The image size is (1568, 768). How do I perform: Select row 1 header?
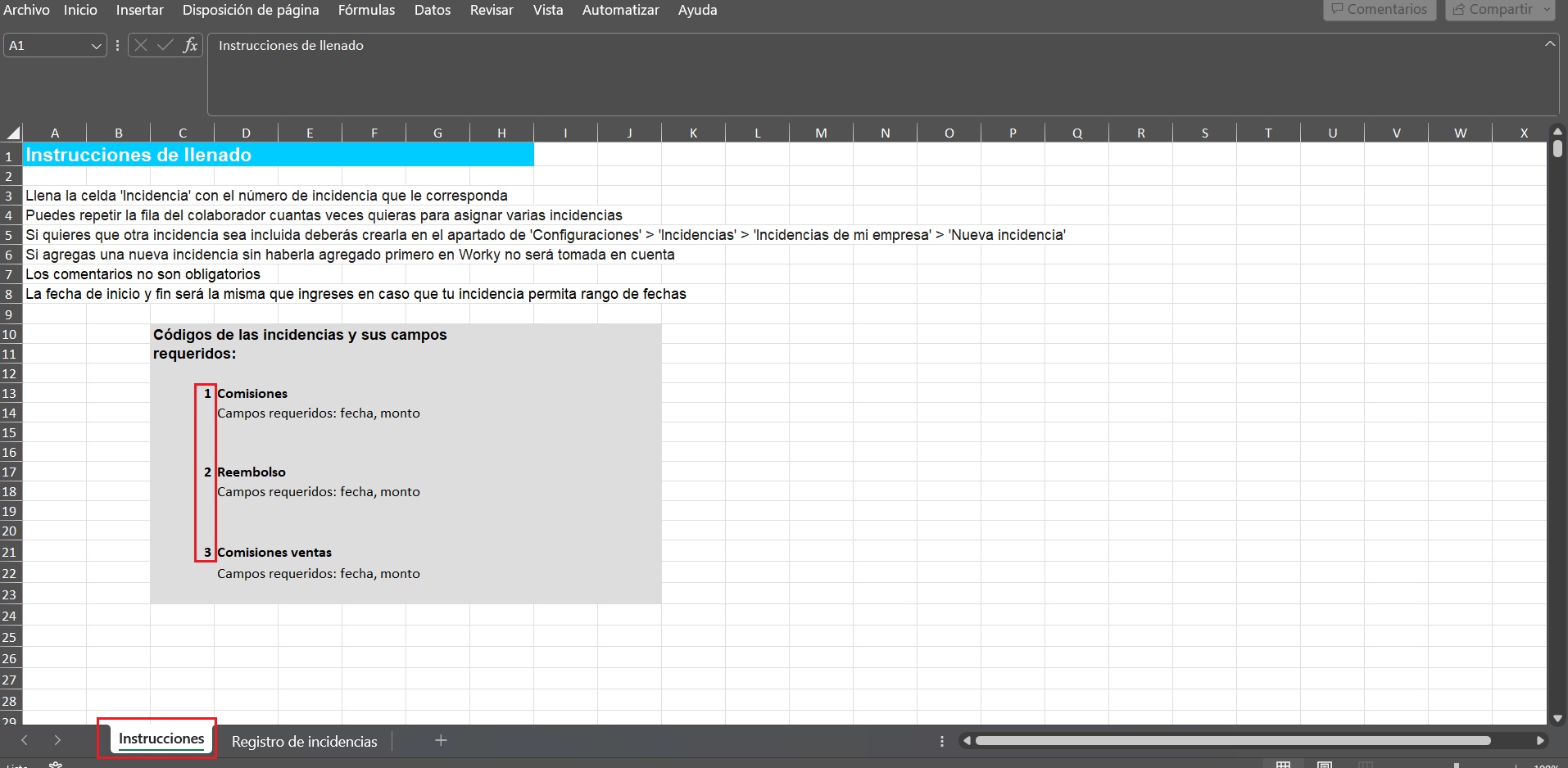(10, 156)
